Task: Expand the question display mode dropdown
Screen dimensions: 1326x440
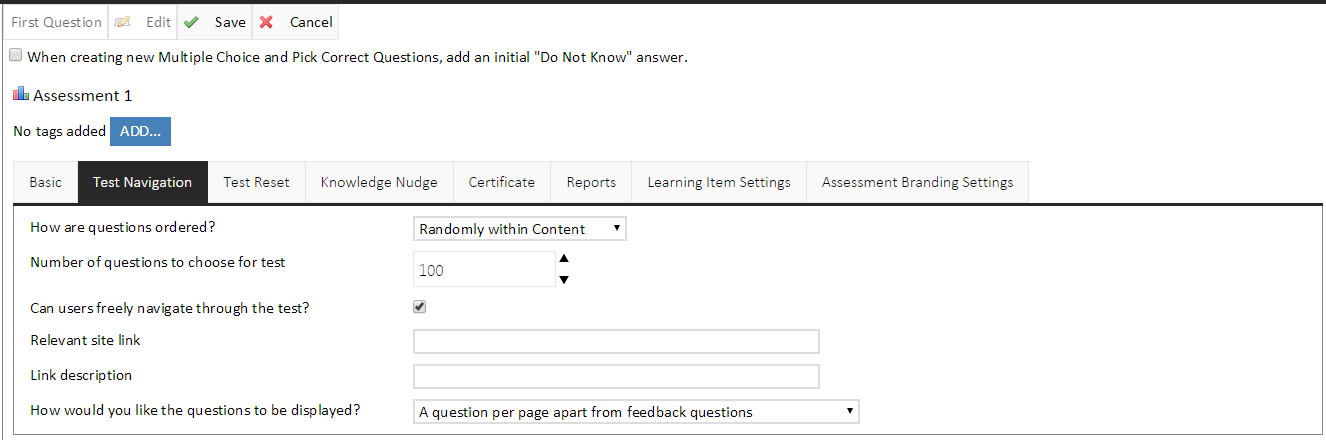Action: click(x=636, y=412)
